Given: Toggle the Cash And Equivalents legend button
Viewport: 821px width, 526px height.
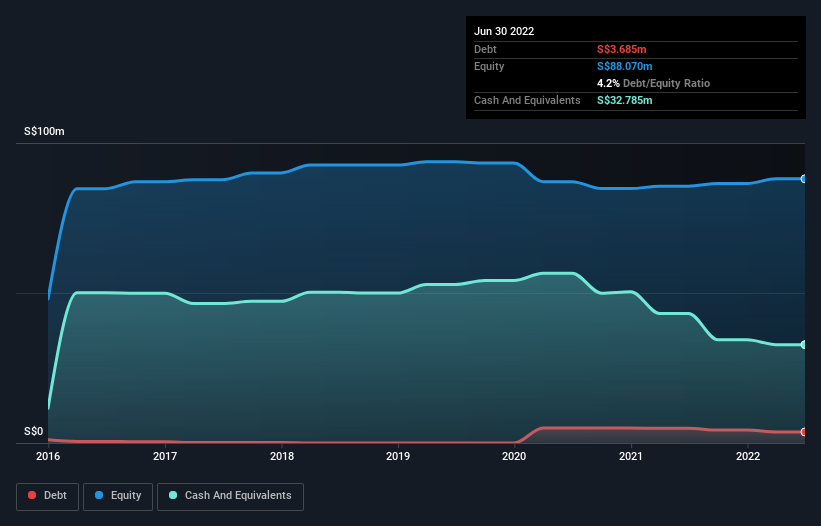Looking at the screenshot, I should [230, 496].
